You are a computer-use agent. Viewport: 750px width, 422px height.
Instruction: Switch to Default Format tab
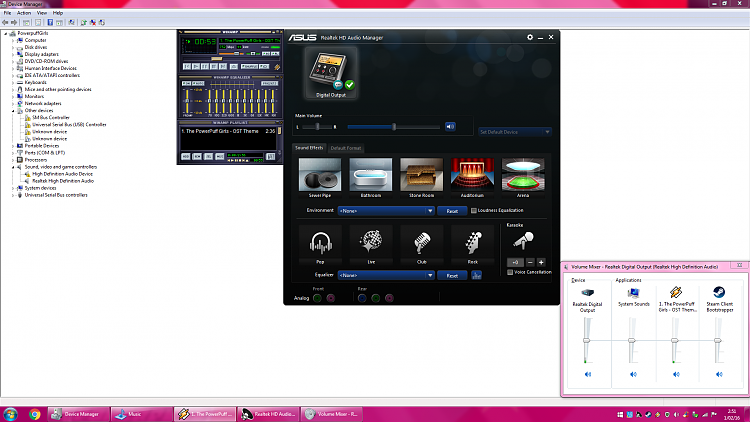346,148
